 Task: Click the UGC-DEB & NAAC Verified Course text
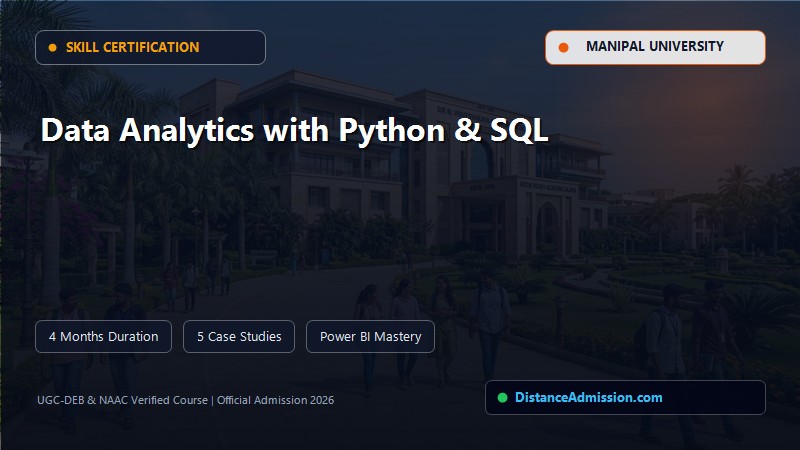(x=122, y=400)
